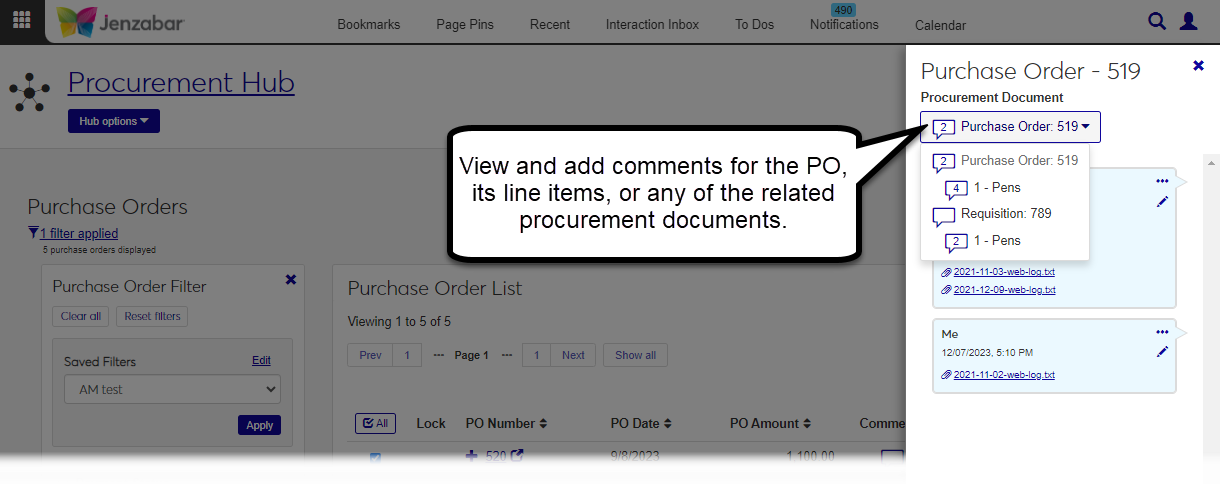Open the Saved Filters AM test dropdown
The height and width of the screenshot is (485, 1220).
click(172, 389)
